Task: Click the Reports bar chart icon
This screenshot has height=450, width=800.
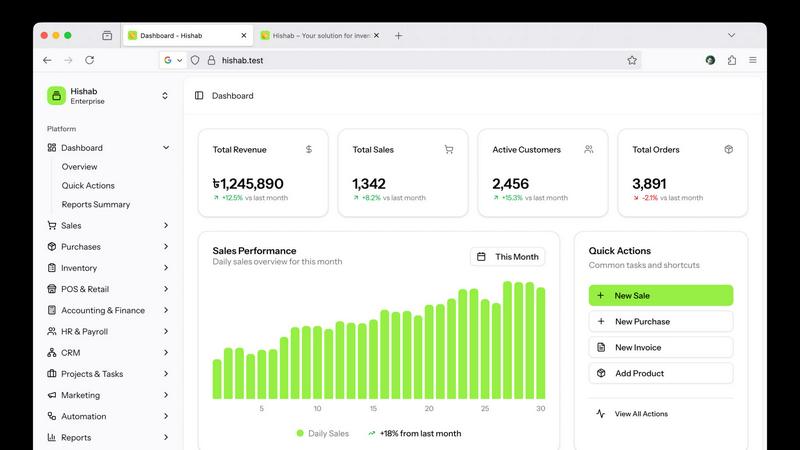Action: tap(52, 437)
